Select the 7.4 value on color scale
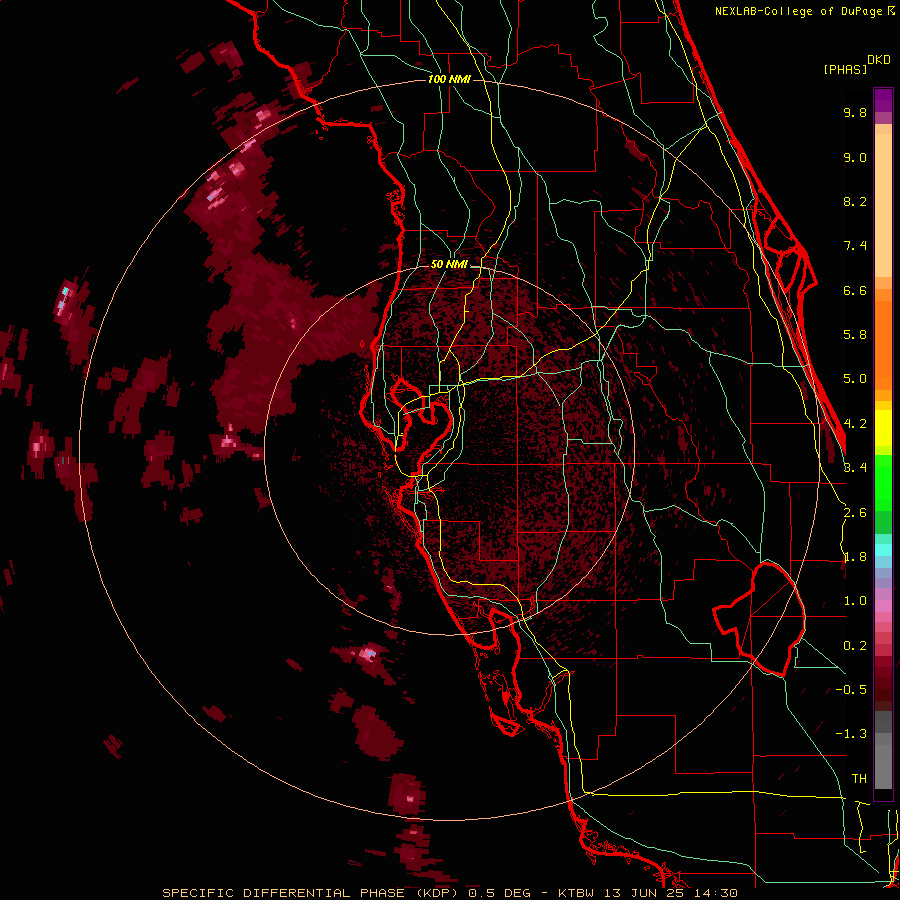900x900 pixels. (x=855, y=246)
